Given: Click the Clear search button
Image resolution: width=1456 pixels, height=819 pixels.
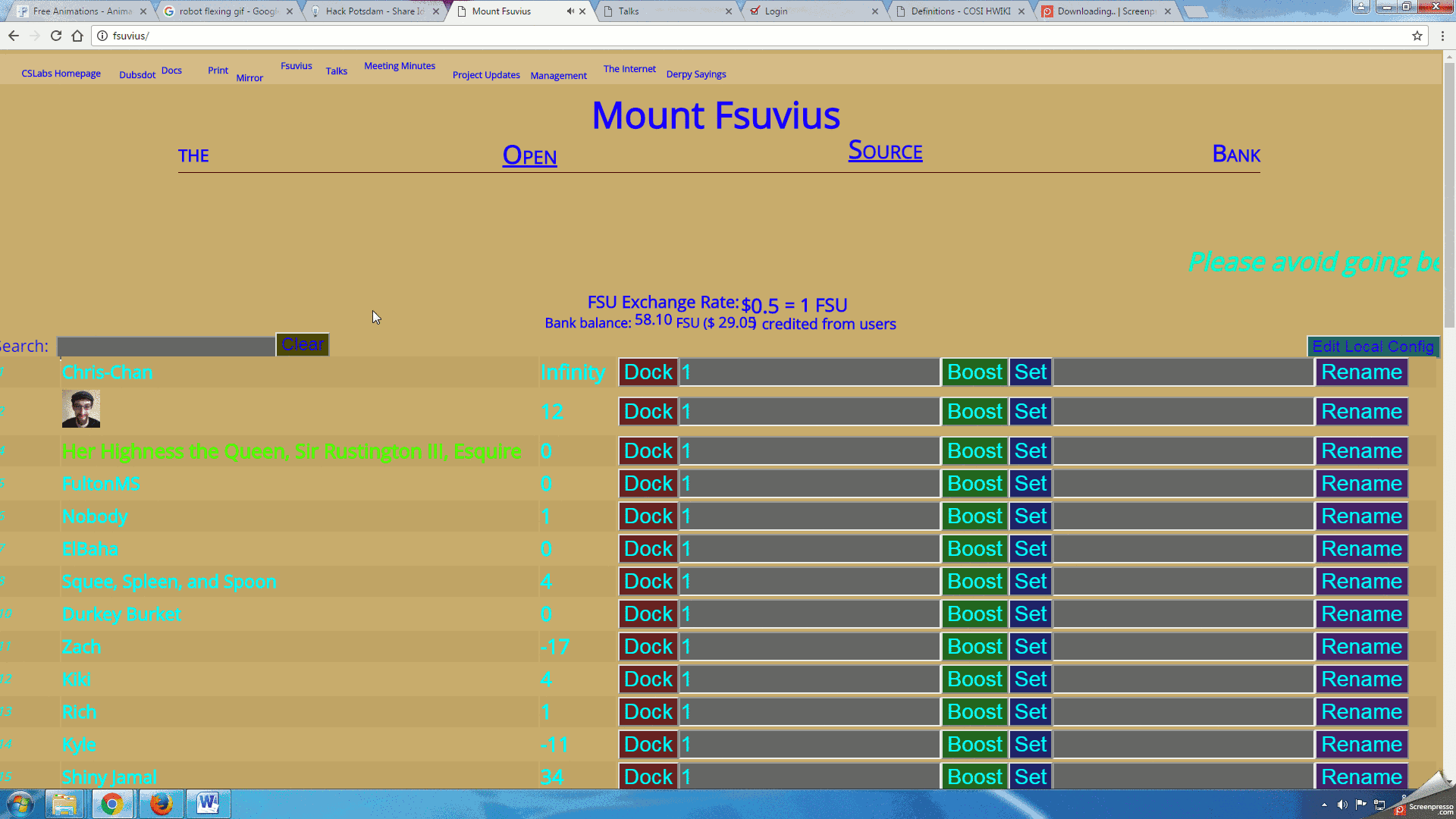Looking at the screenshot, I should coord(303,344).
